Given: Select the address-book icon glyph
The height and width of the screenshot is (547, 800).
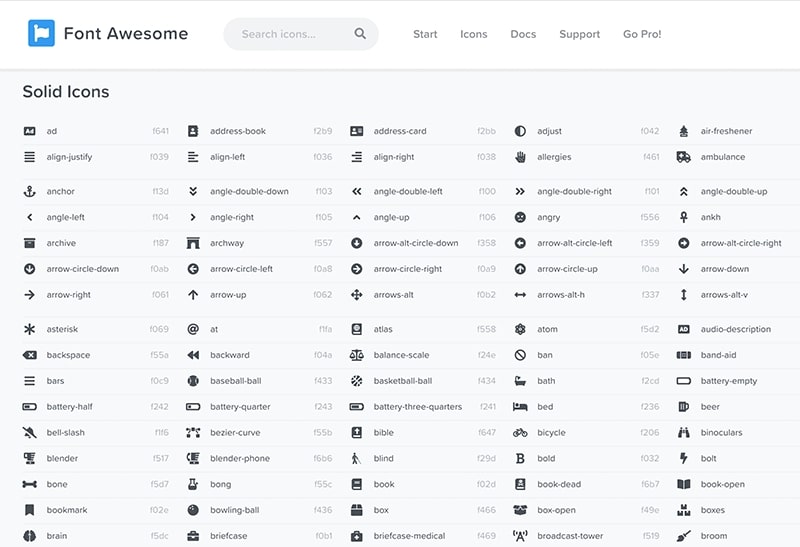Looking at the screenshot, I should [x=193, y=131].
